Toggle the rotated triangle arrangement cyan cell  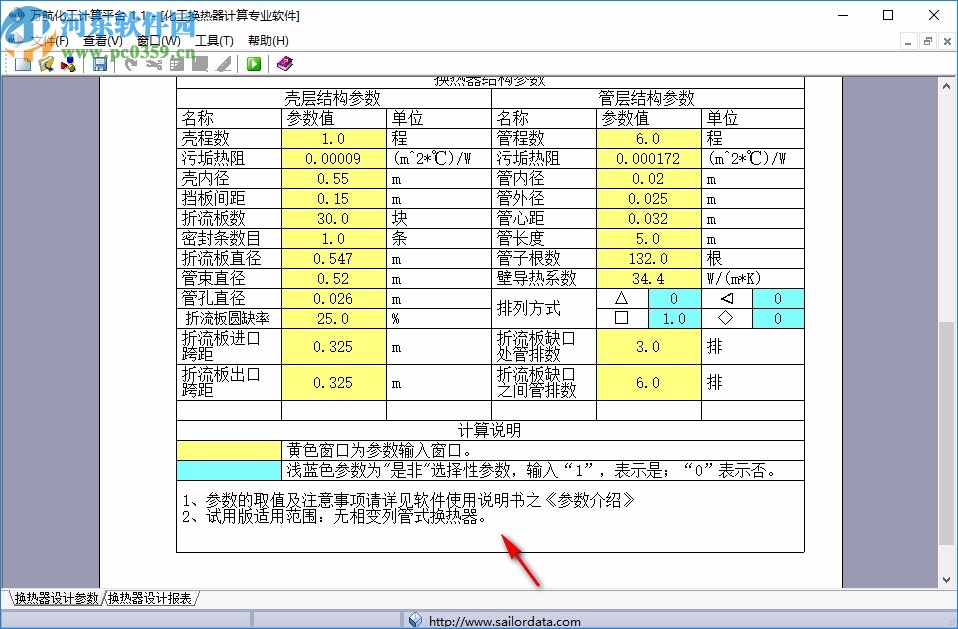click(x=778, y=299)
